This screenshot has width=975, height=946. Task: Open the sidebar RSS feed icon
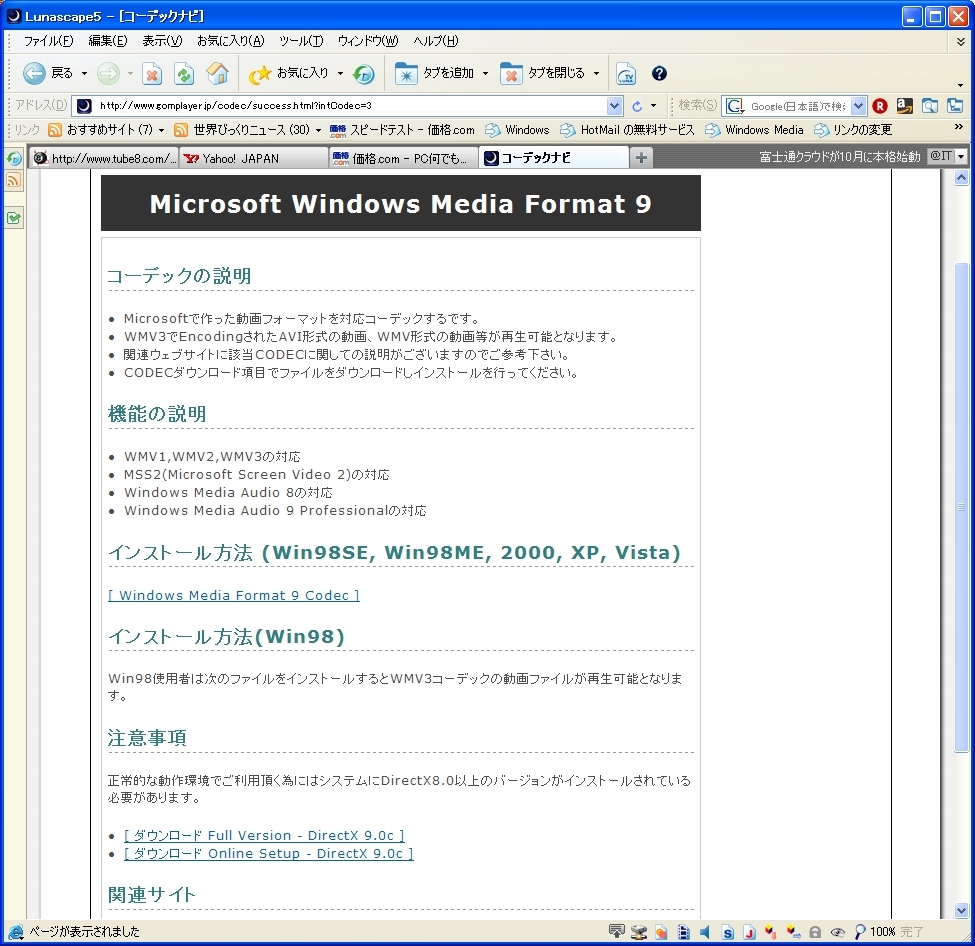tap(14, 181)
